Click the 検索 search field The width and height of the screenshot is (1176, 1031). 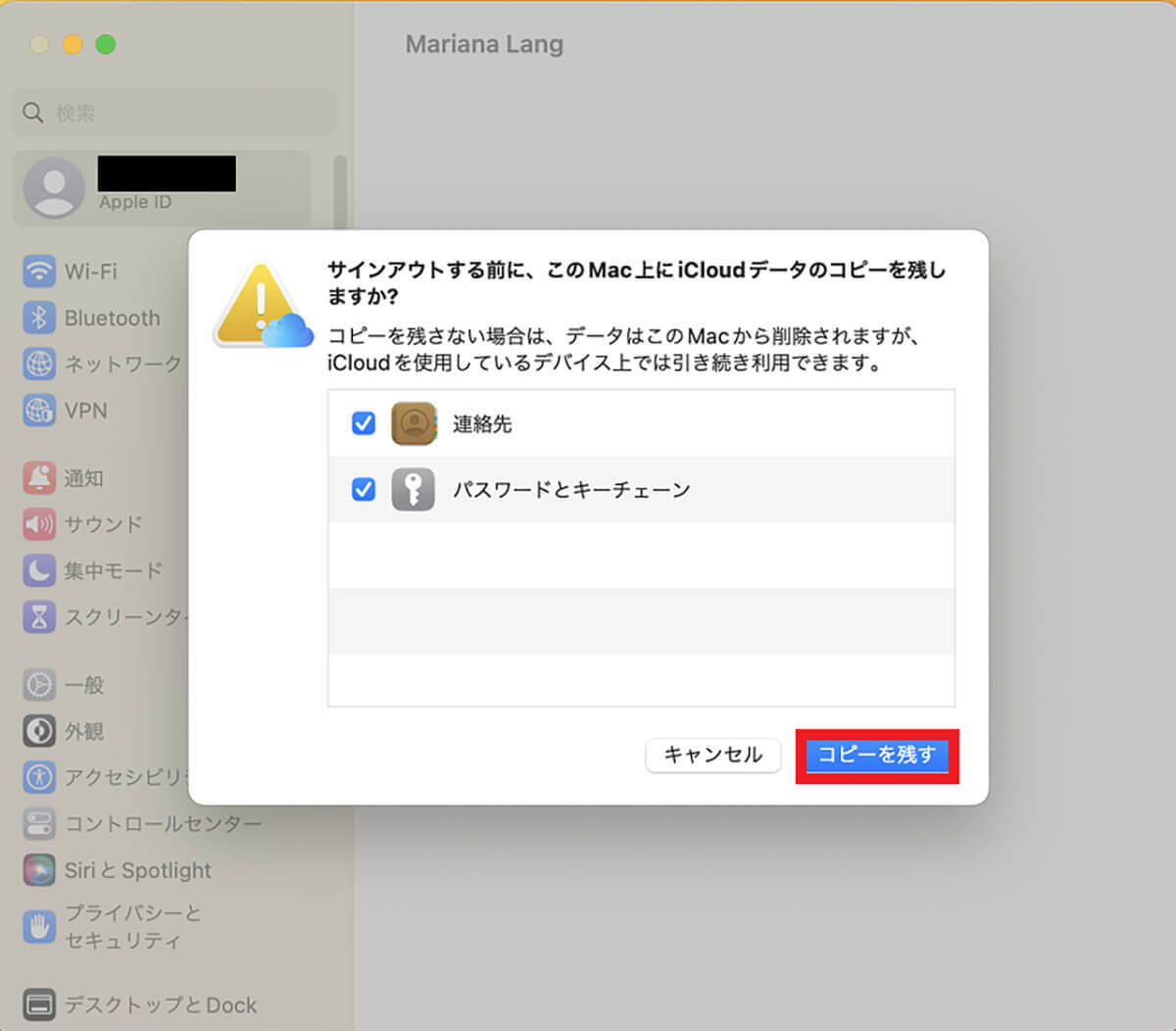pyautogui.click(x=174, y=113)
